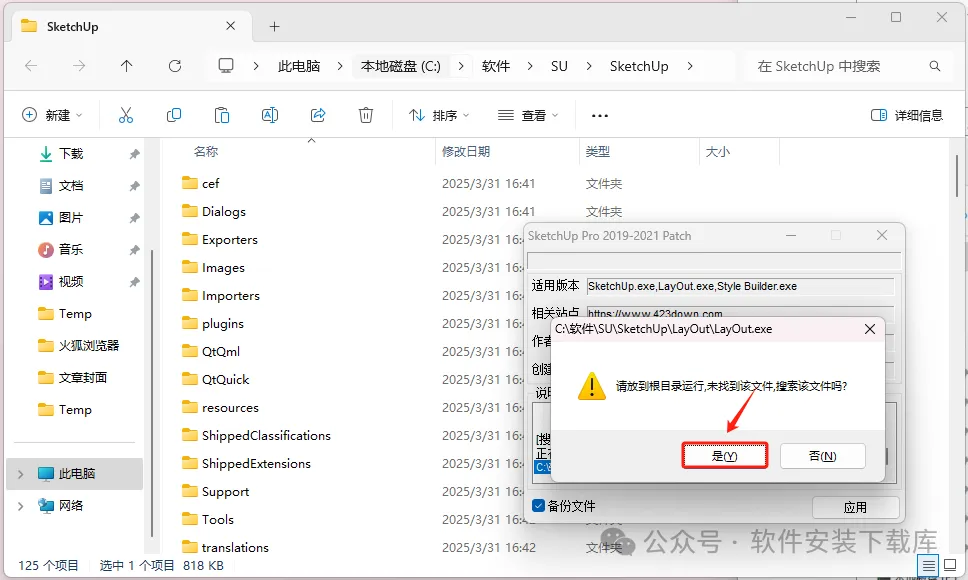Open Videos (视频) in sidebar
The image size is (968, 580).
[70, 282]
